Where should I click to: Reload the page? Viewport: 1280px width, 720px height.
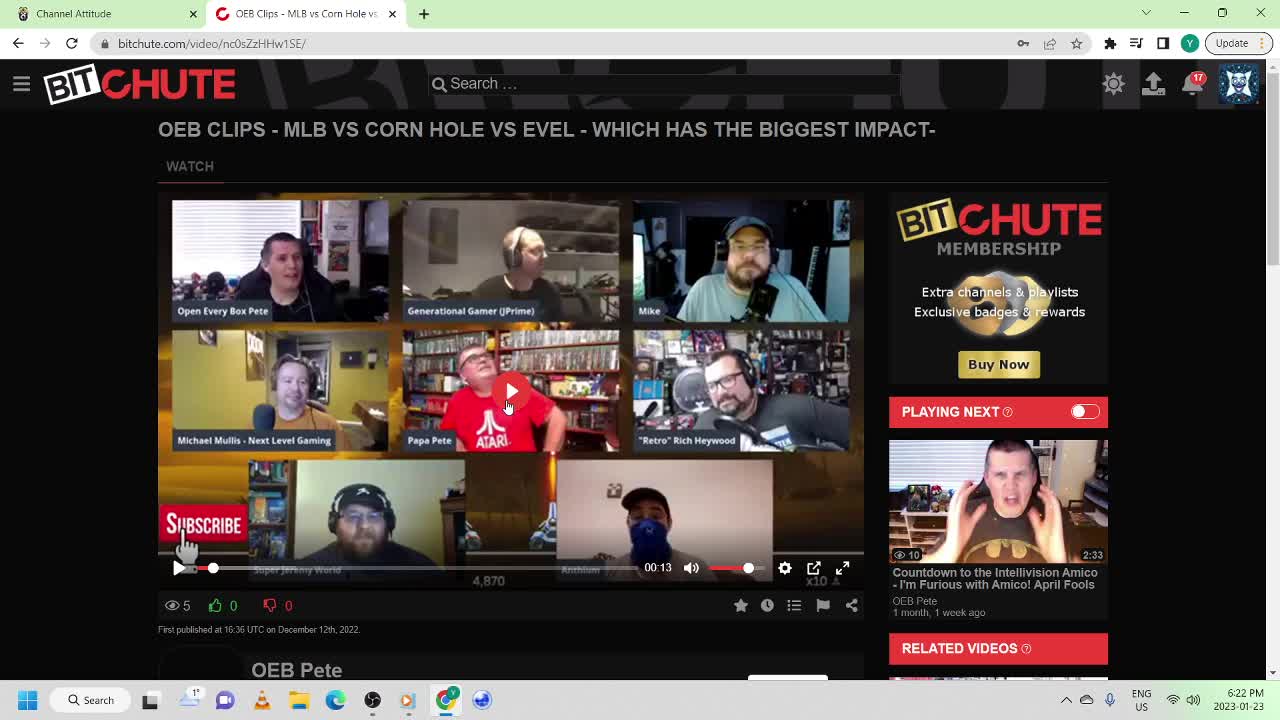(x=72, y=44)
